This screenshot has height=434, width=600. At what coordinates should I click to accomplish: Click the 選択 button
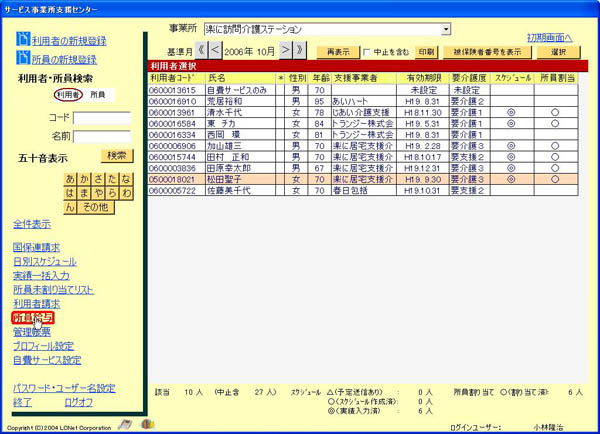(558, 52)
